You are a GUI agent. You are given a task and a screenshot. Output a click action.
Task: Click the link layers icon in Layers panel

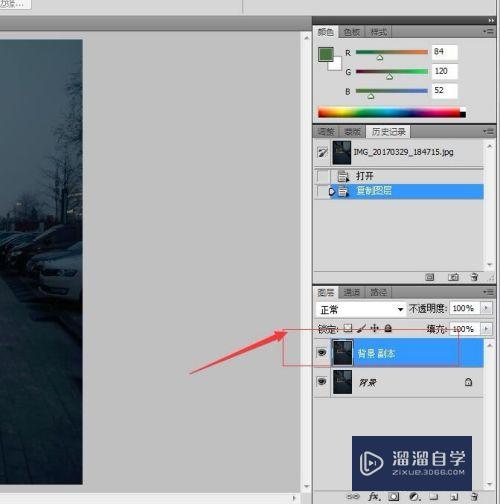tap(352, 496)
